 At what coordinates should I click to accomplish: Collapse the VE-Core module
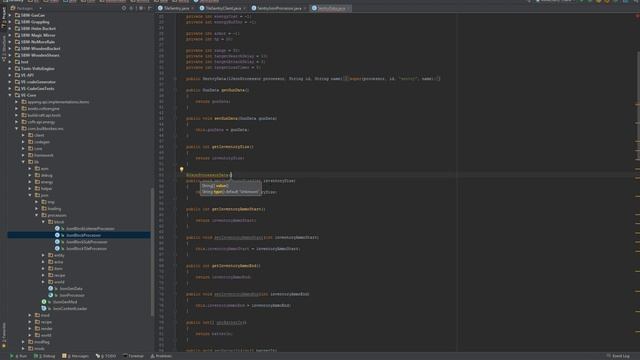tap(10, 95)
